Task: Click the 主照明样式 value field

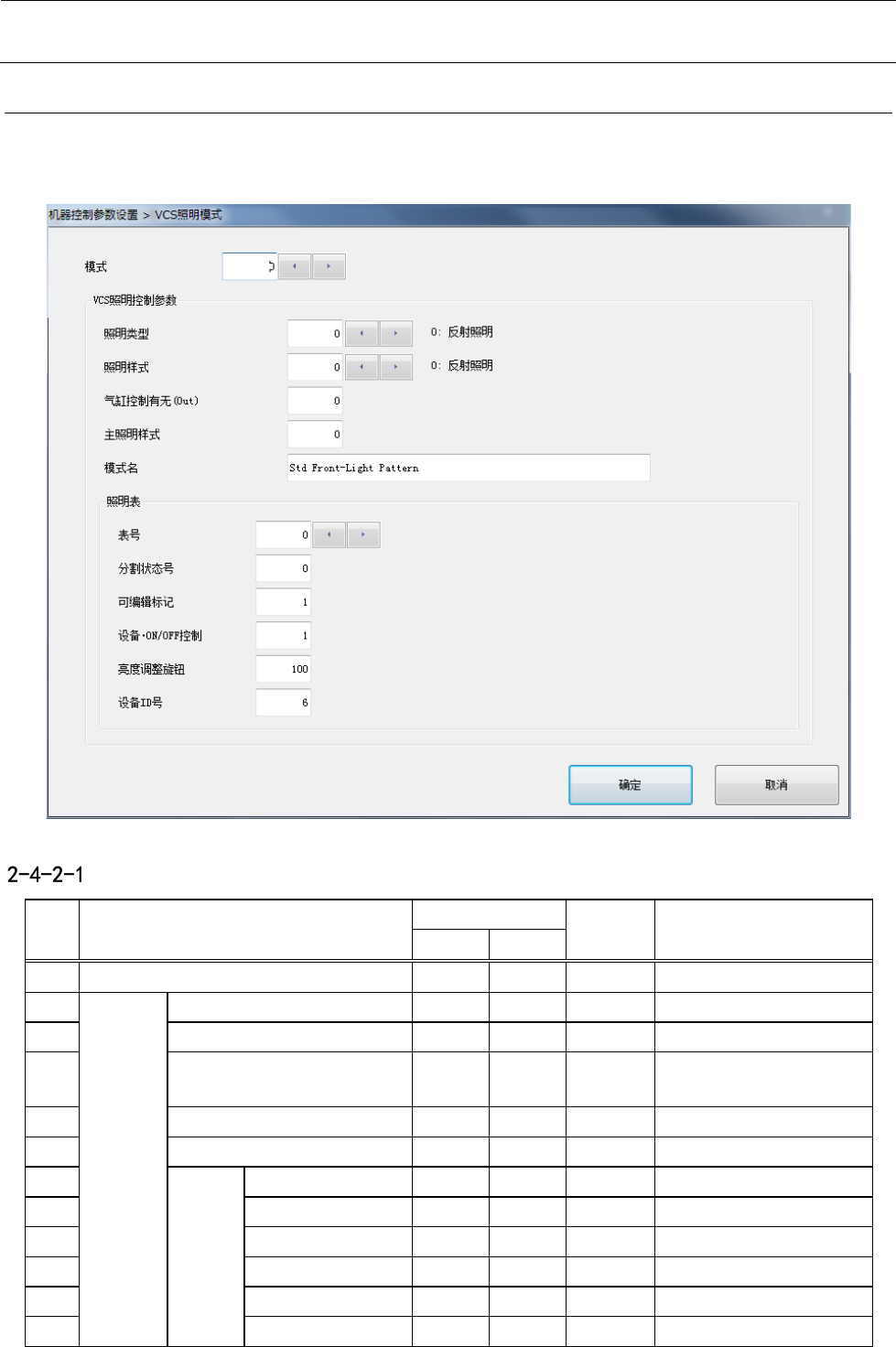Action: pyautogui.click(x=315, y=435)
